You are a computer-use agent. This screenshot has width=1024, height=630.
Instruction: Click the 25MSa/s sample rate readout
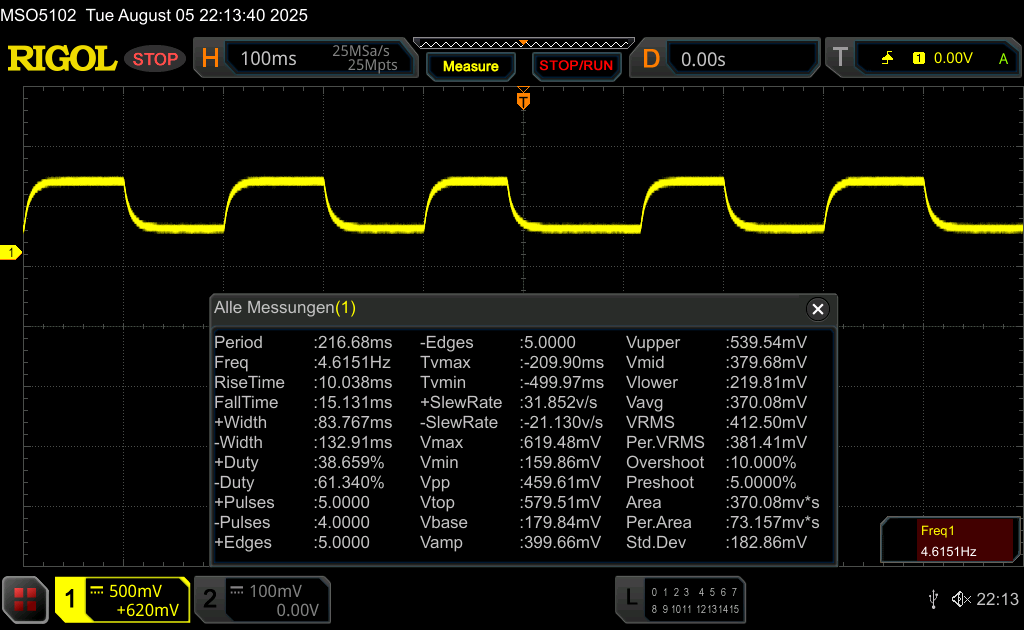[x=360, y=50]
